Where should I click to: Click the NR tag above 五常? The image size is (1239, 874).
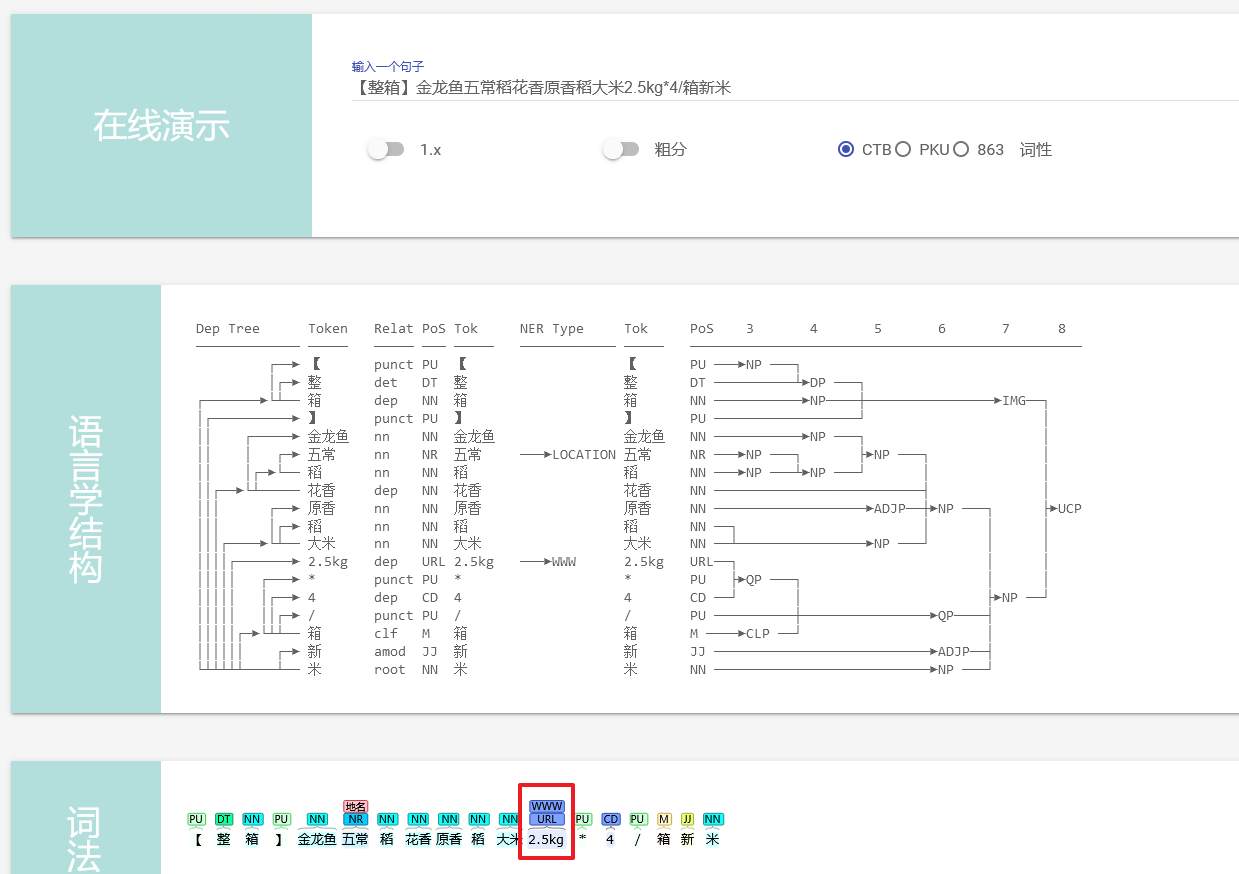[356, 820]
